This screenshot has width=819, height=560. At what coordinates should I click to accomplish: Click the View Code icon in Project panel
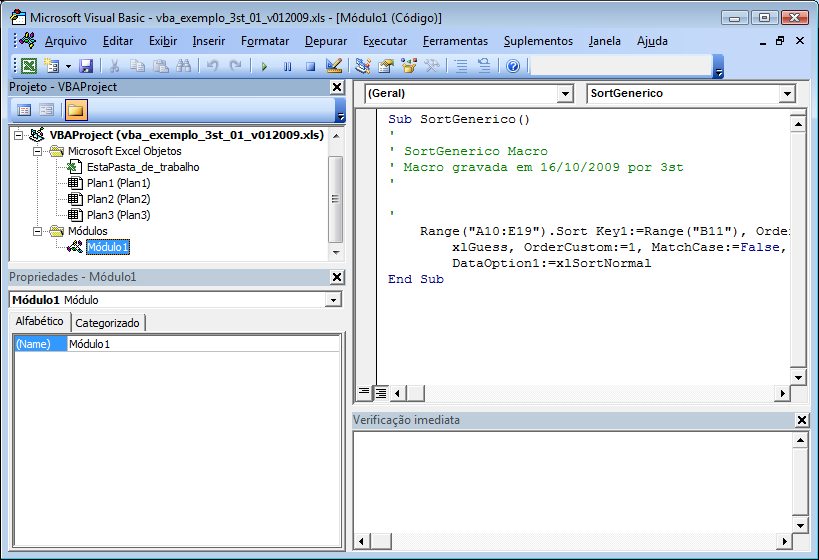[24, 110]
